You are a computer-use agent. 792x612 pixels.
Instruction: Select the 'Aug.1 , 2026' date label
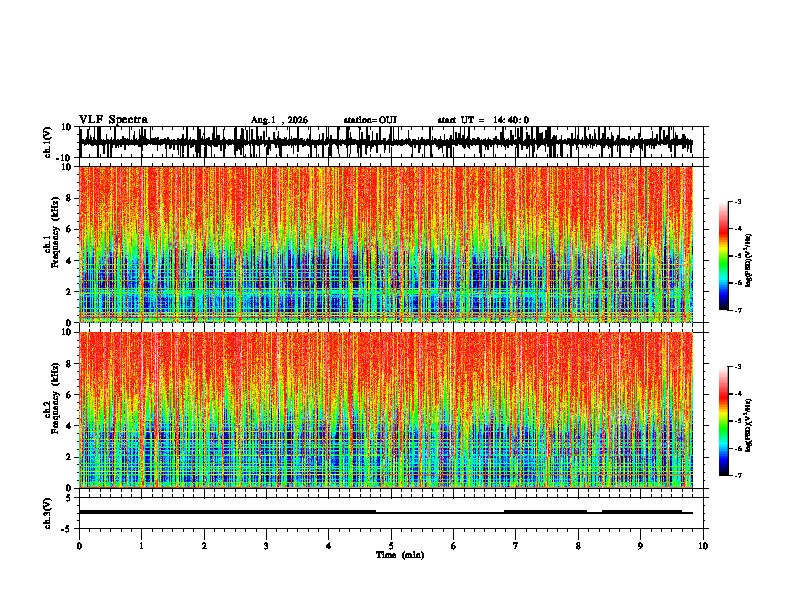click(x=279, y=120)
